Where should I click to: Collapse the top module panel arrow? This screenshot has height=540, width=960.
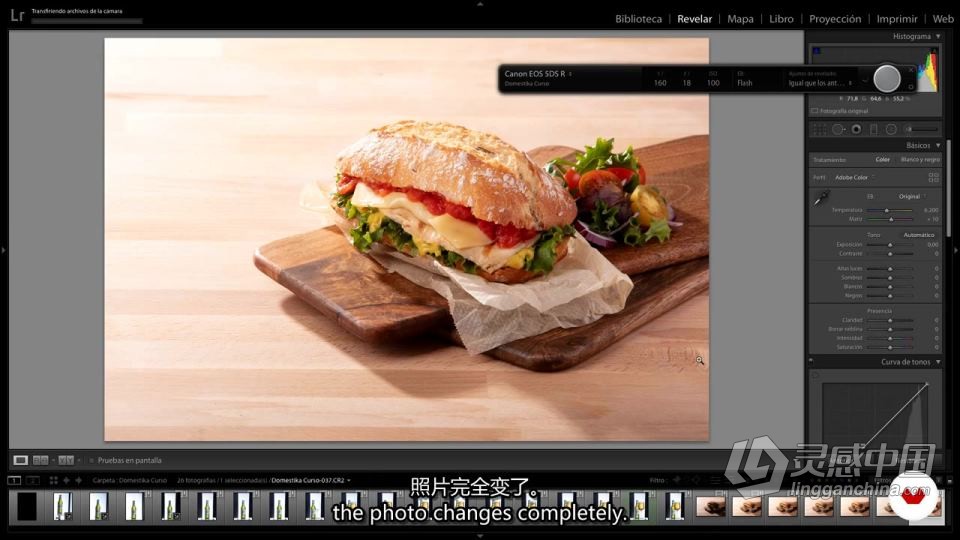(x=480, y=4)
